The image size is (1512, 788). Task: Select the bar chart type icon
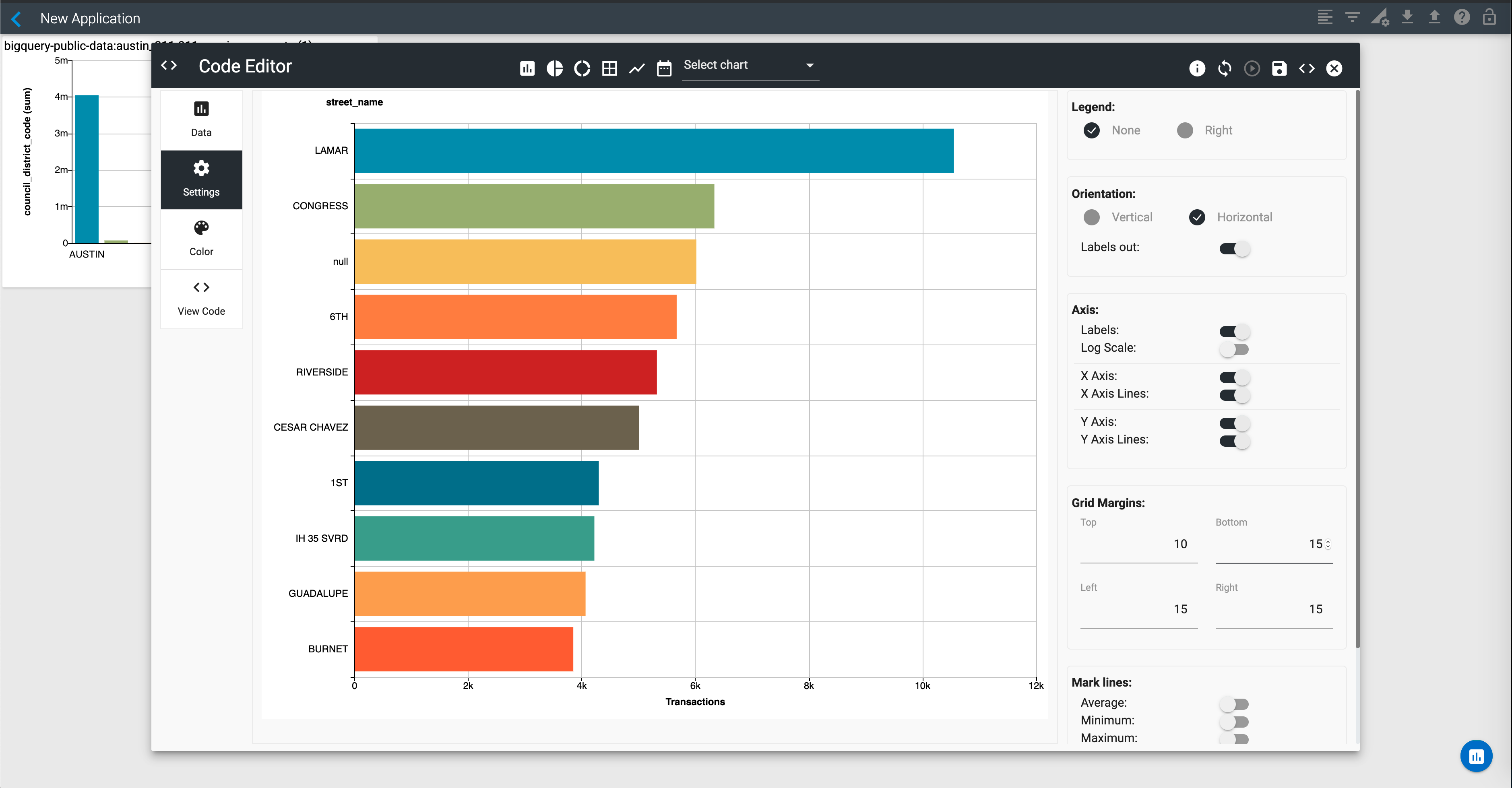pyautogui.click(x=527, y=68)
